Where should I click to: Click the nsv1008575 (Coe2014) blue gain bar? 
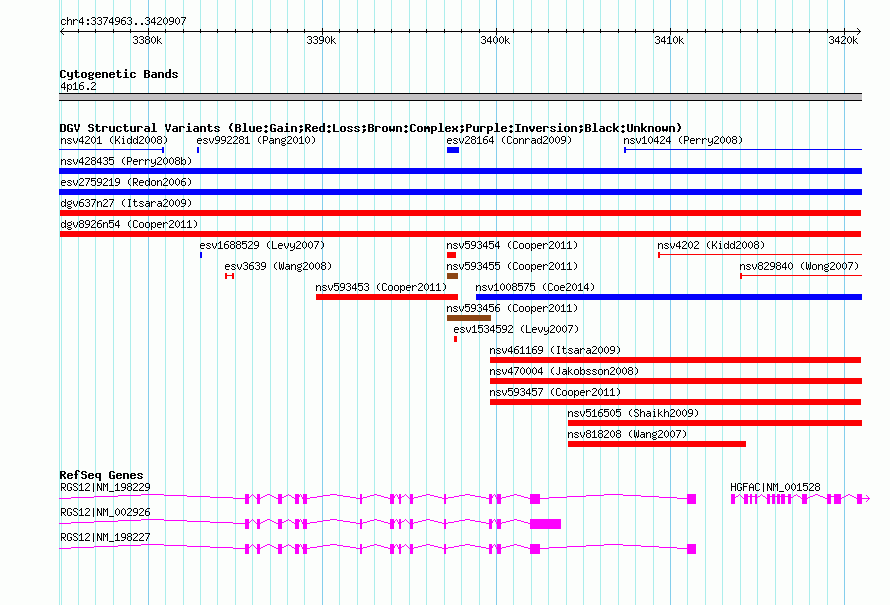coord(669,297)
